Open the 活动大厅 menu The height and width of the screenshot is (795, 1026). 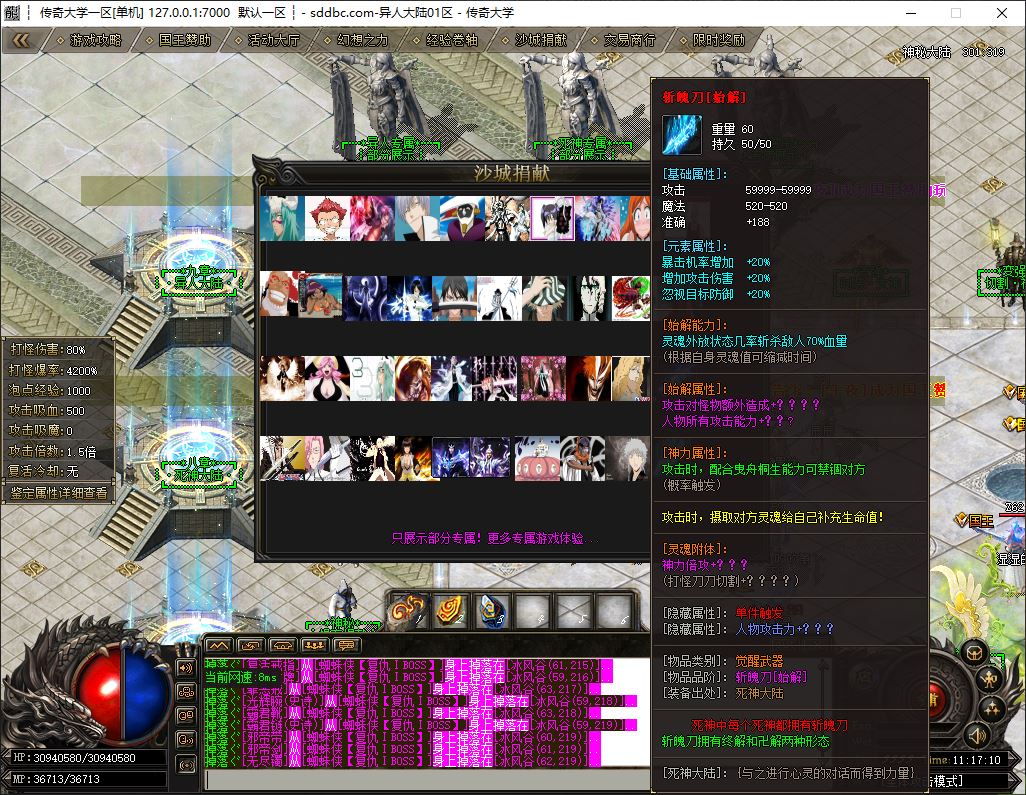pyautogui.click(x=268, y=41)
